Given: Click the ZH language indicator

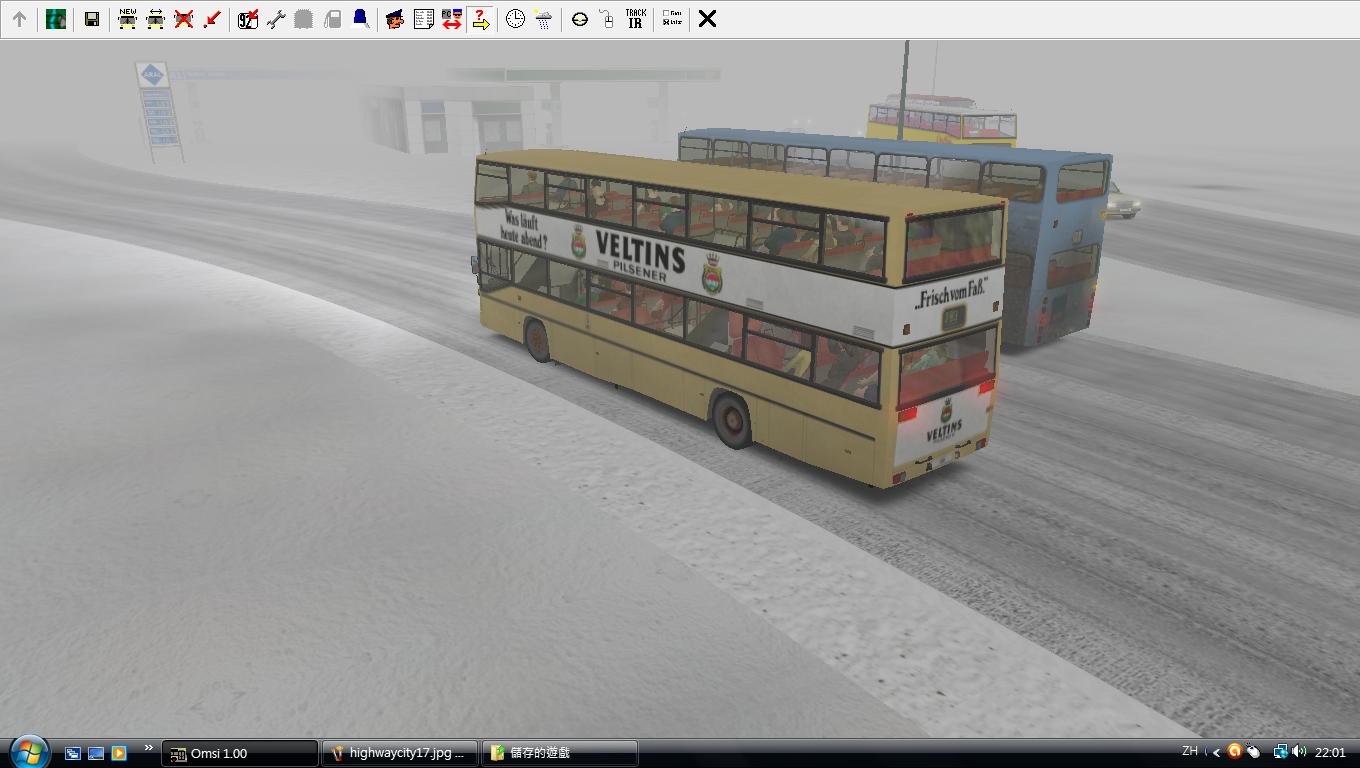Looking at the screenshot, I should (x=1190, y=751).
